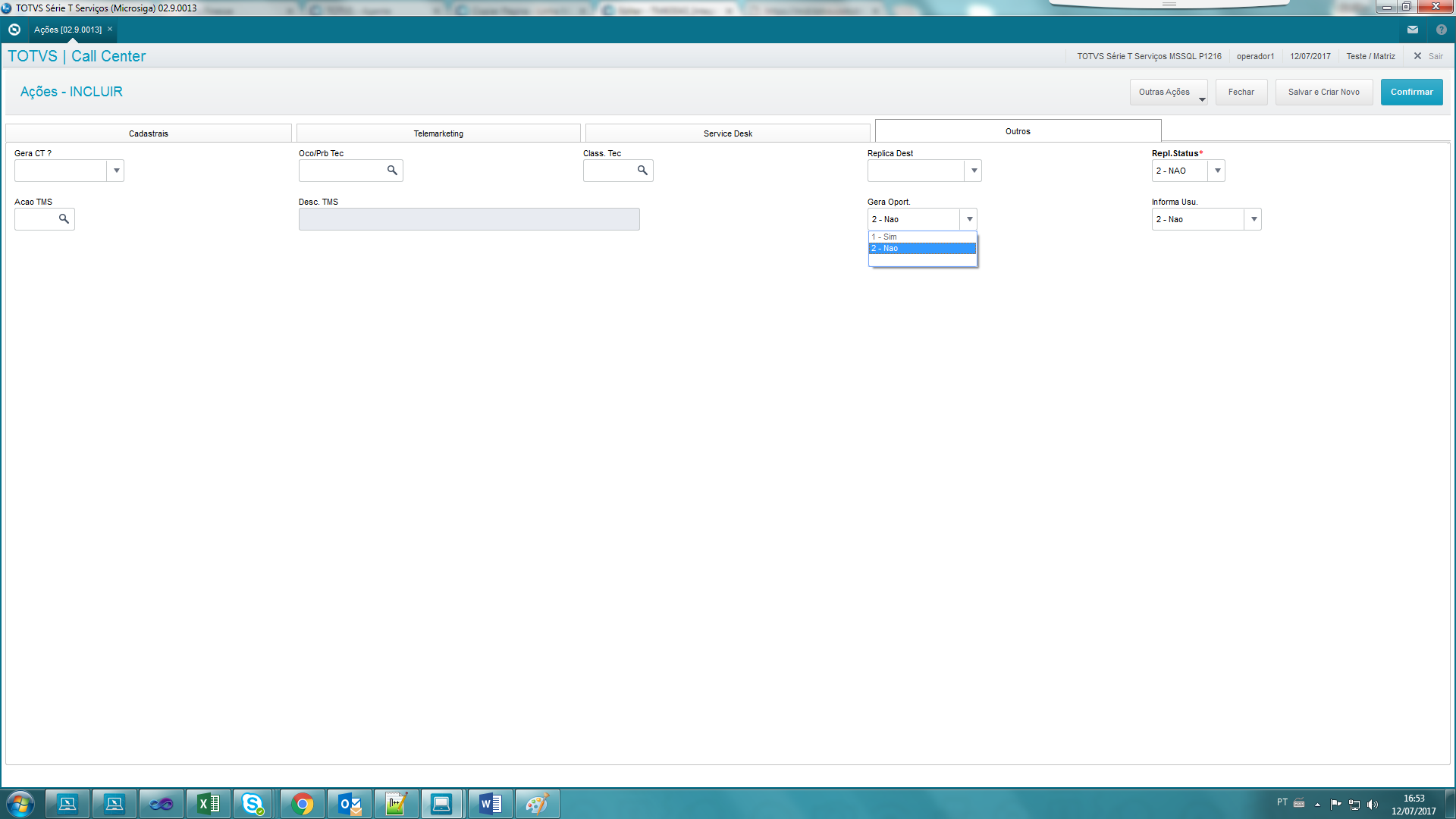This screenshot has height=819, width=1456.
Task: Switch to the Service Desk tab
Action: pyautogui.click(x=727, y=133)
